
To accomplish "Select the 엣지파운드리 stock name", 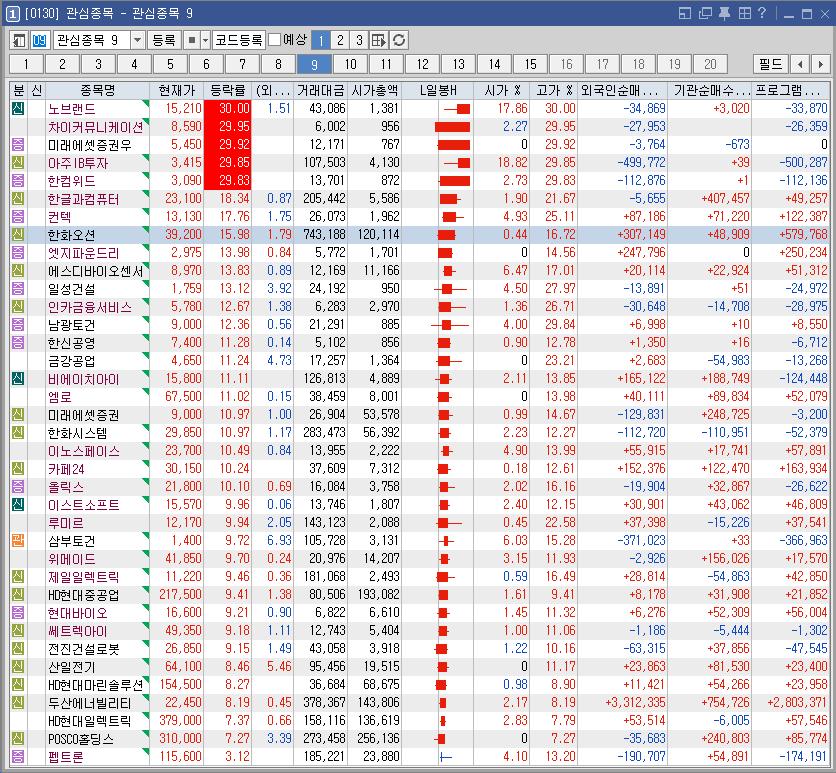I will [83, 253].
